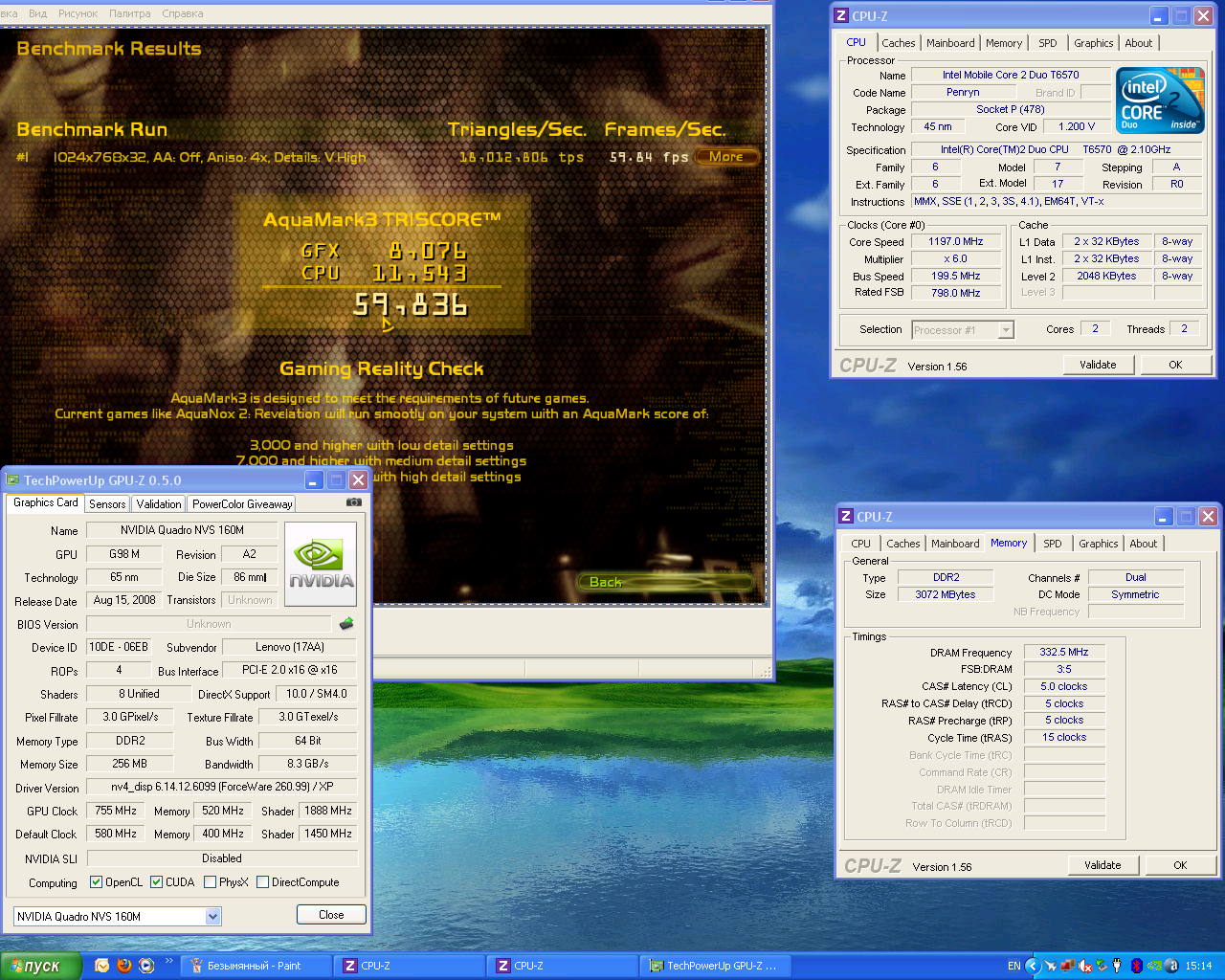Click the Memory CPU-Z window title icon
Viewport: 1225px width, 980px height.
tap(845, 516)
